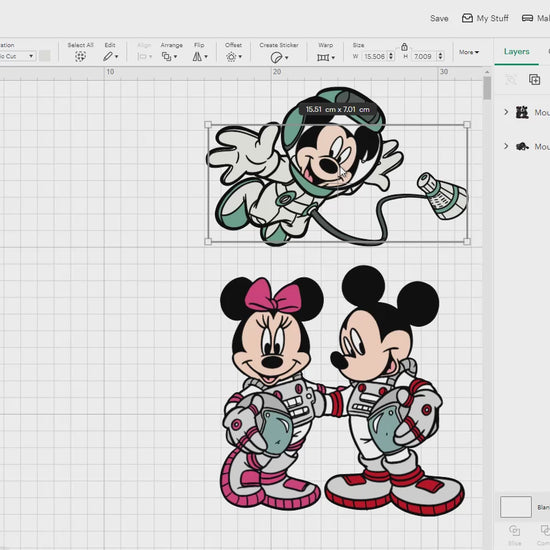Click the My Stuff mail icon

467,18
